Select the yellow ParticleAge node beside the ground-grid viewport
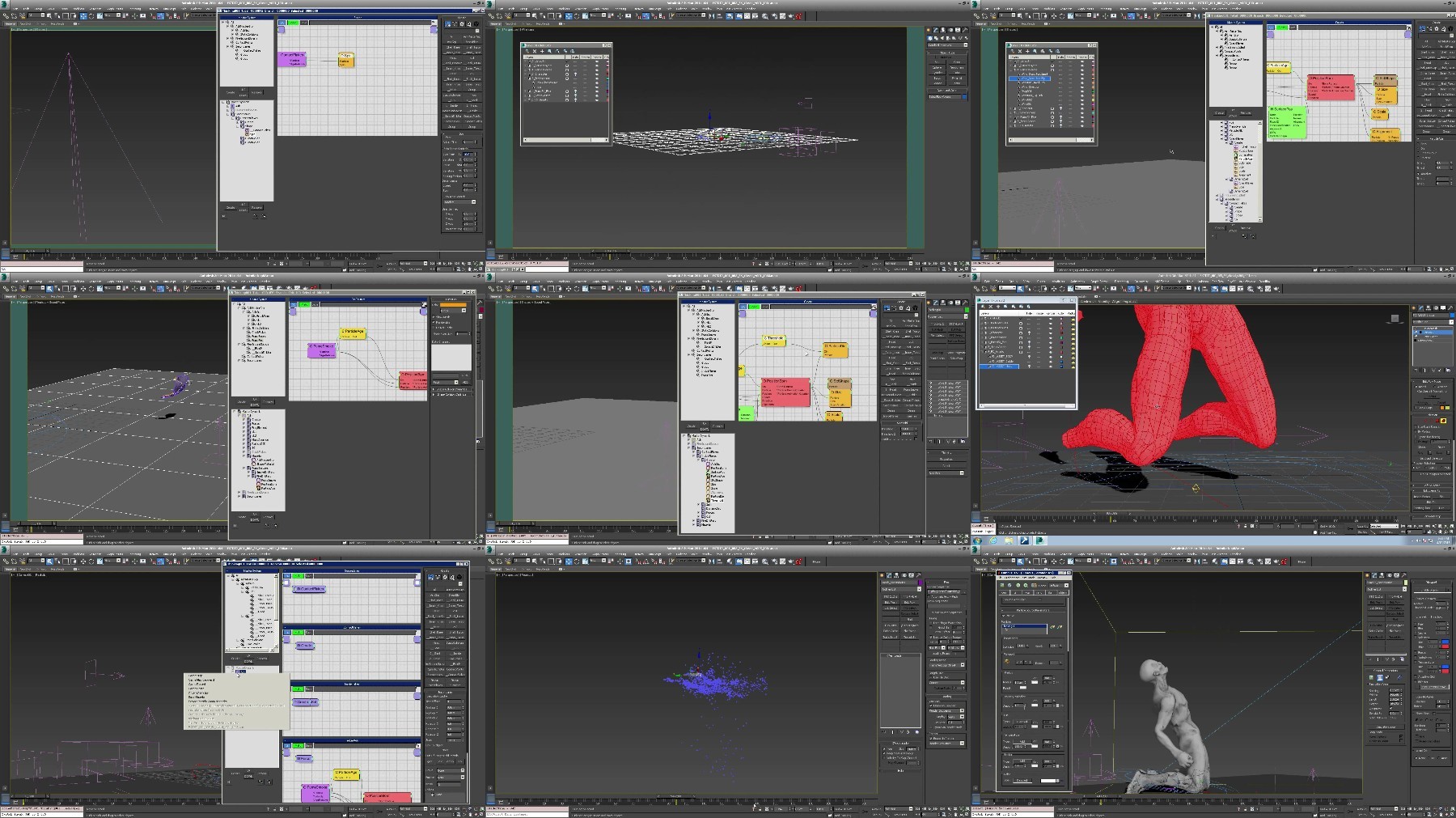 [353, 333]
